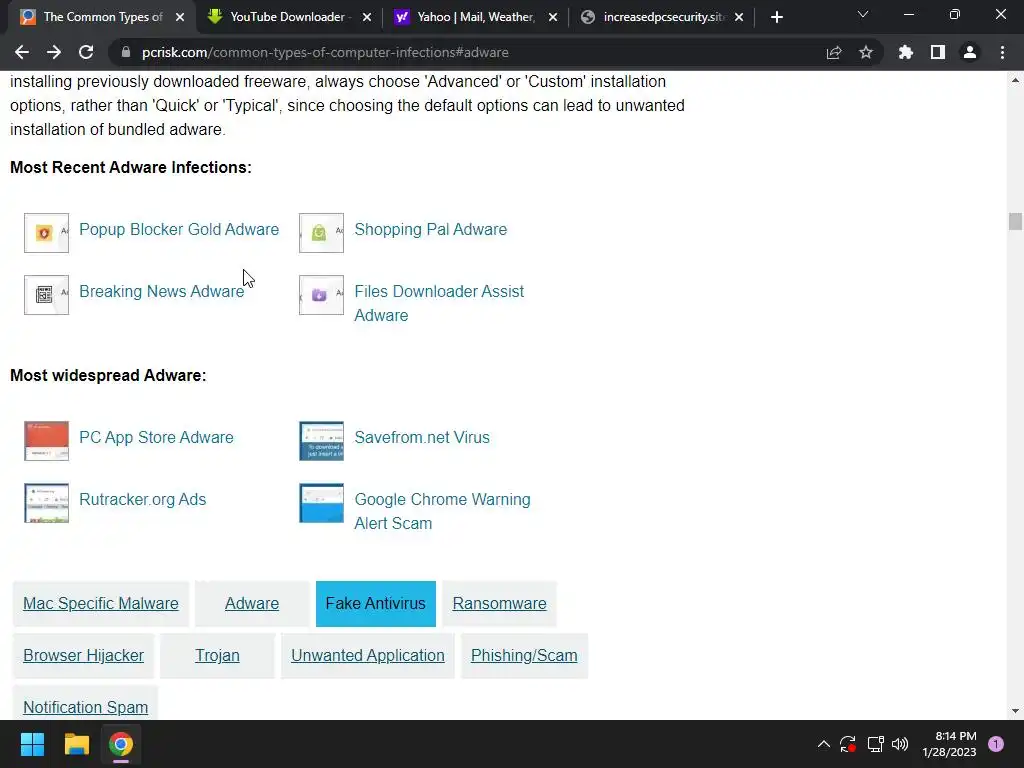This screenshot has height=768, width=1024.
Task: Select the Phishing/Scam category
Action: coord(524,656)
